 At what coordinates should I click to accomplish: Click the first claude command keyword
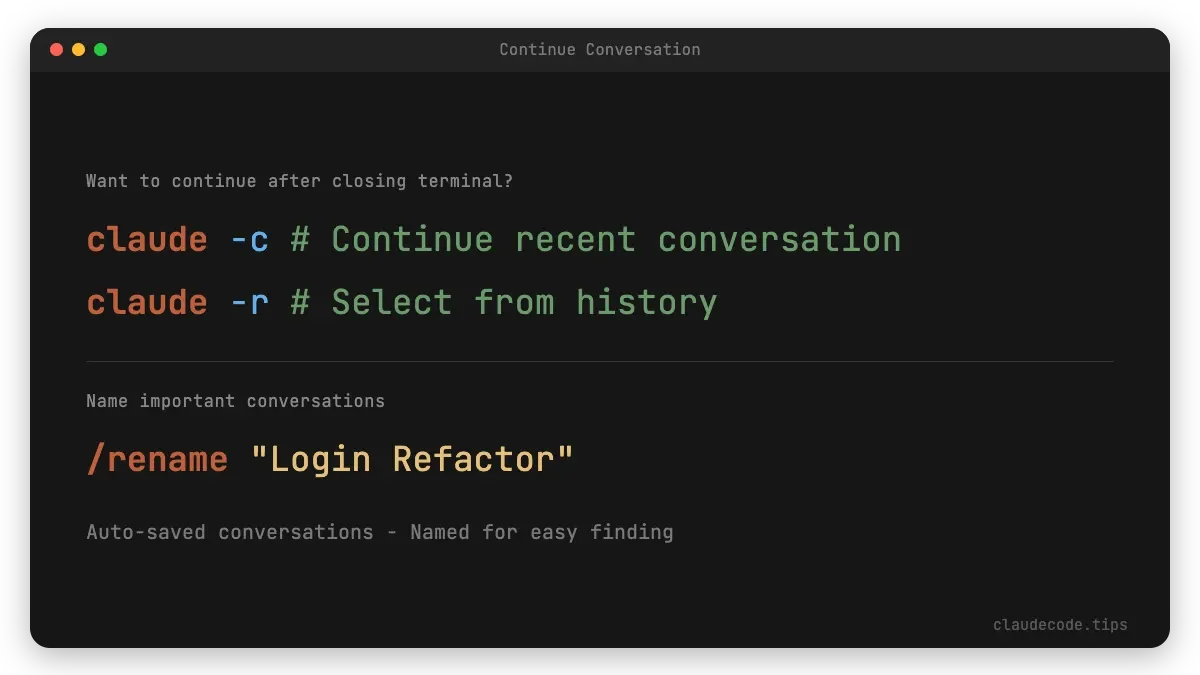coord(146,239)
